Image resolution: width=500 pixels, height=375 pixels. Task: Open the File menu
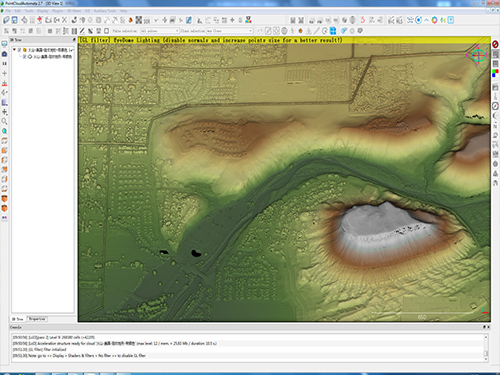point(8,11)
